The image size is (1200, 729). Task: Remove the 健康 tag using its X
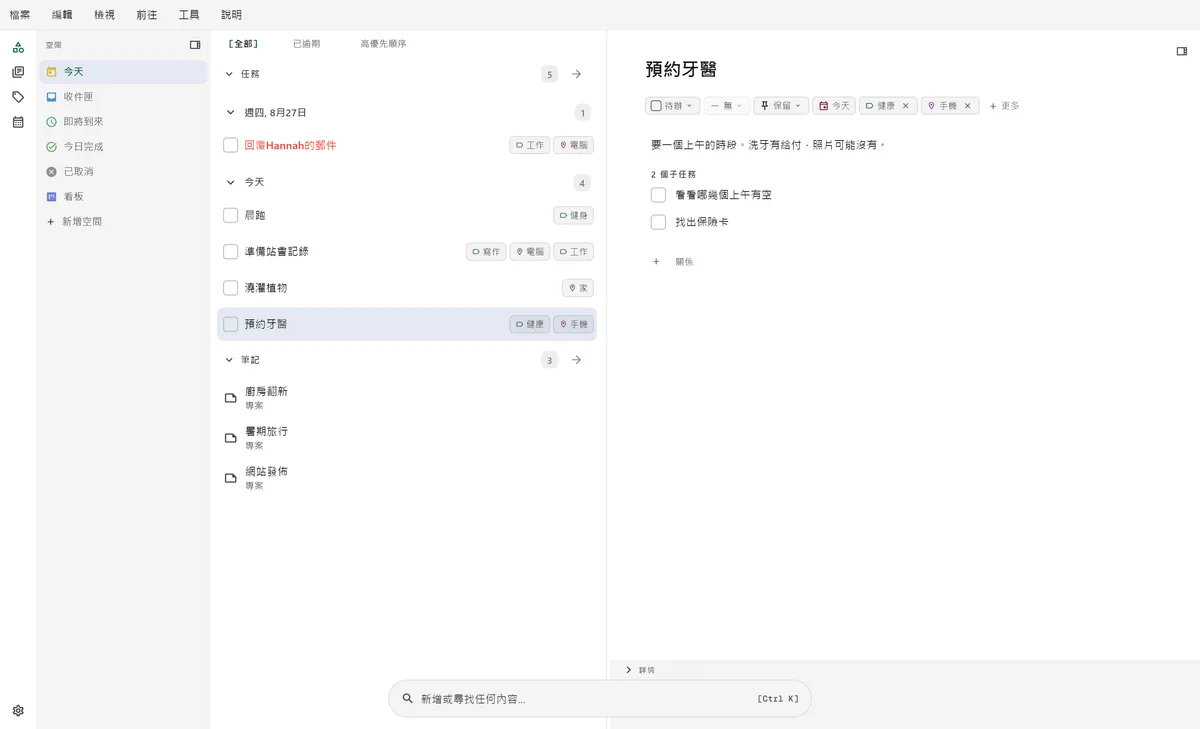(906, 106)
